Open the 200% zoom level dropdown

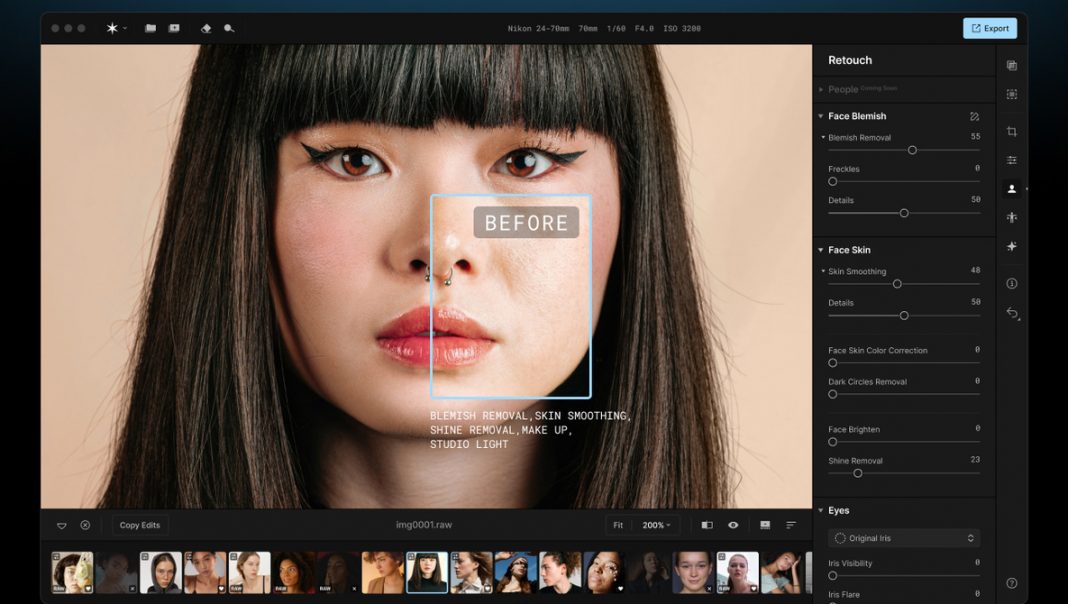click(657, 525)
